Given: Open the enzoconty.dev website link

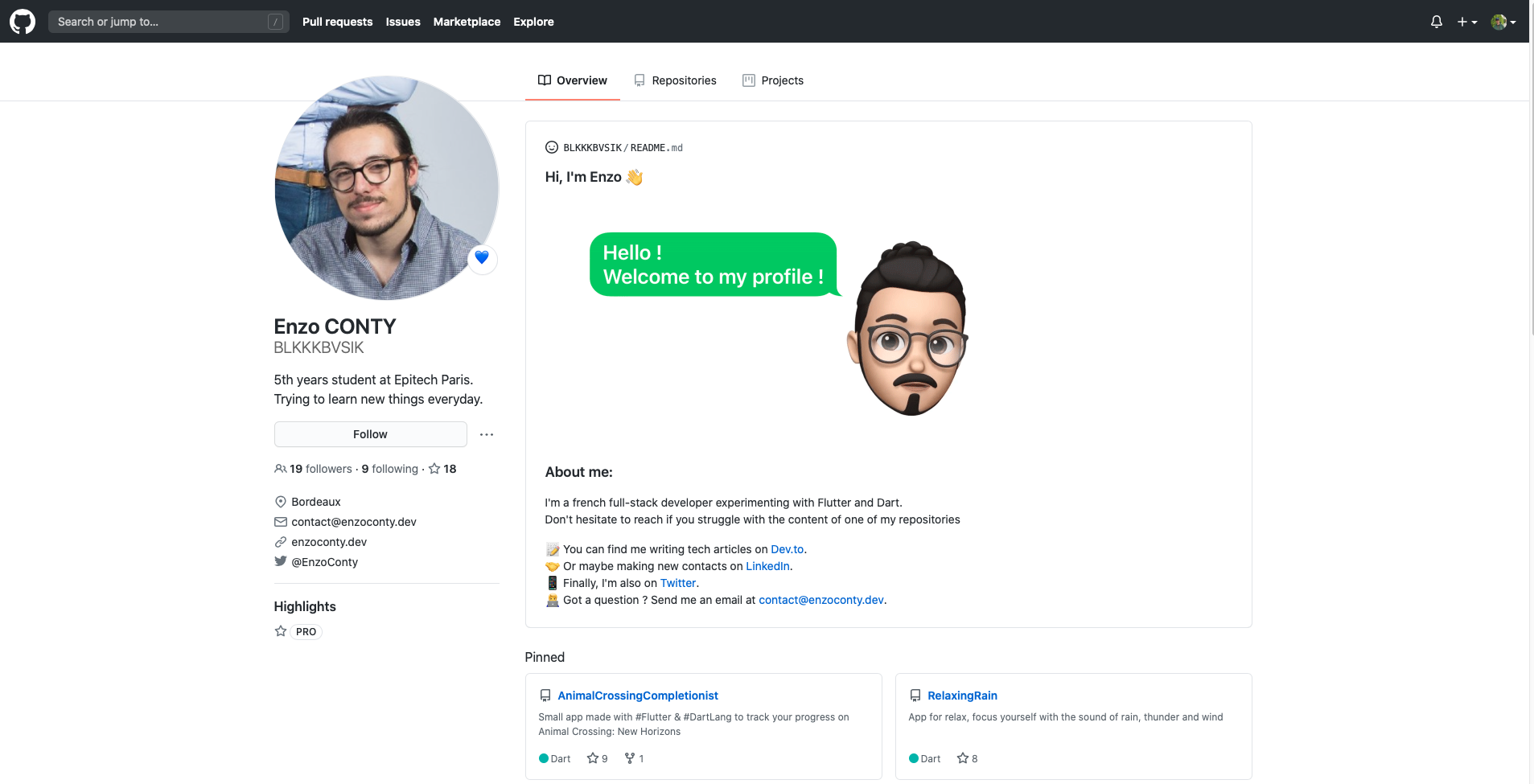Looking at the screenshot, I should tap(329, 542).
